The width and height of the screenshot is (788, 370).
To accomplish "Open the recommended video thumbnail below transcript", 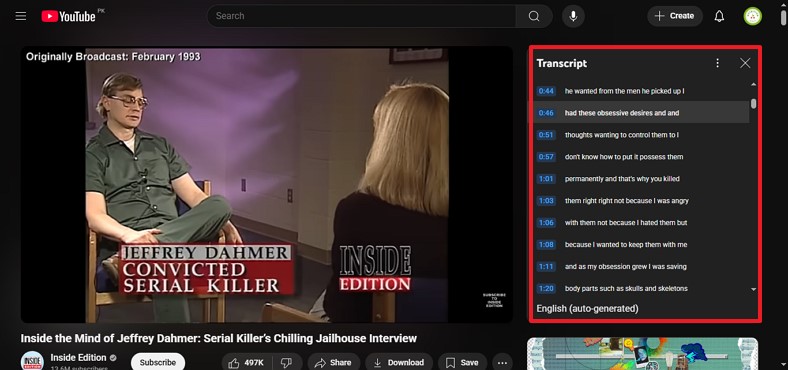I will coord(642,354).
